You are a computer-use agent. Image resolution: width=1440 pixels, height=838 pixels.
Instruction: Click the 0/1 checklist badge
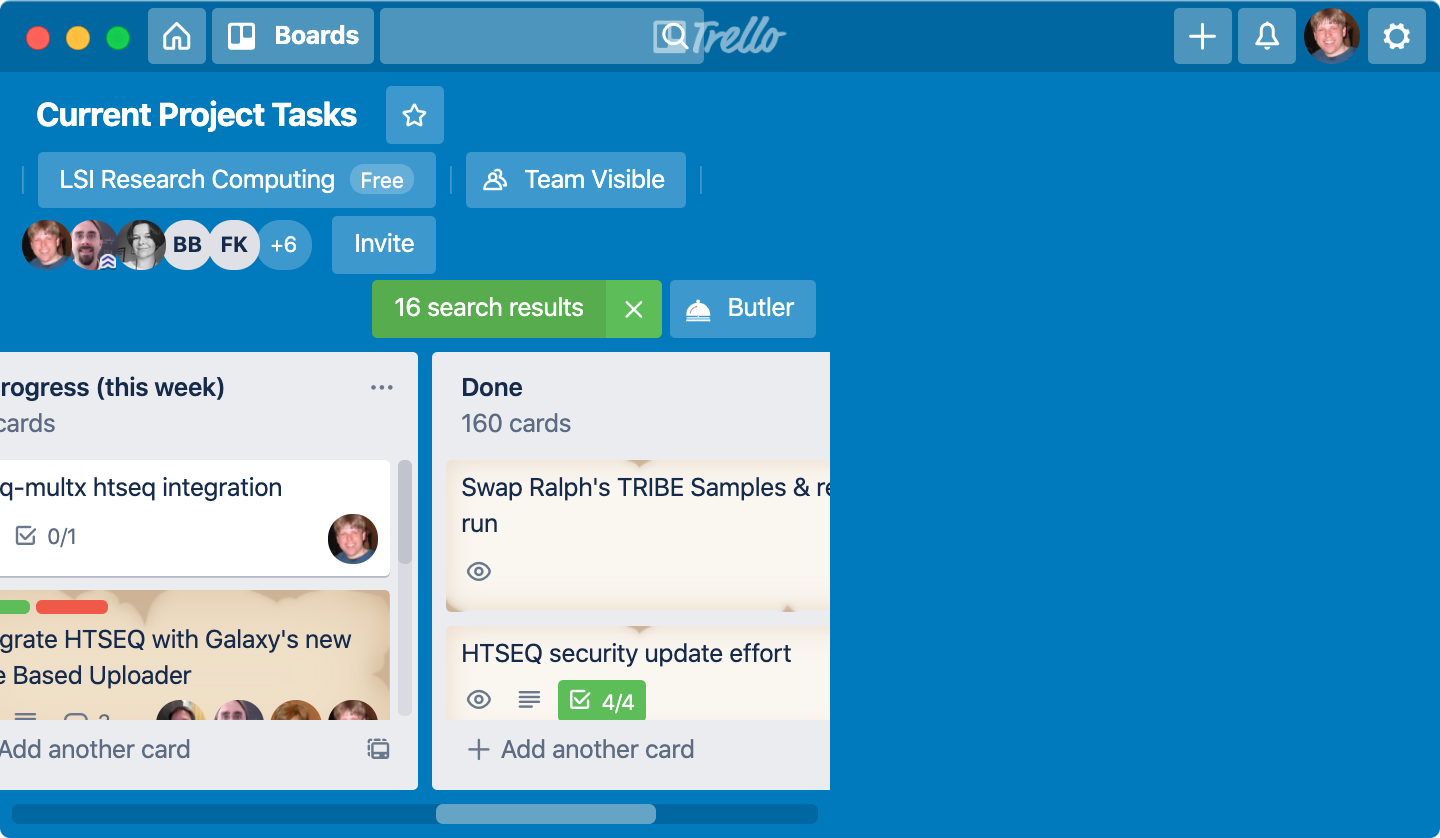click(47, 537)
